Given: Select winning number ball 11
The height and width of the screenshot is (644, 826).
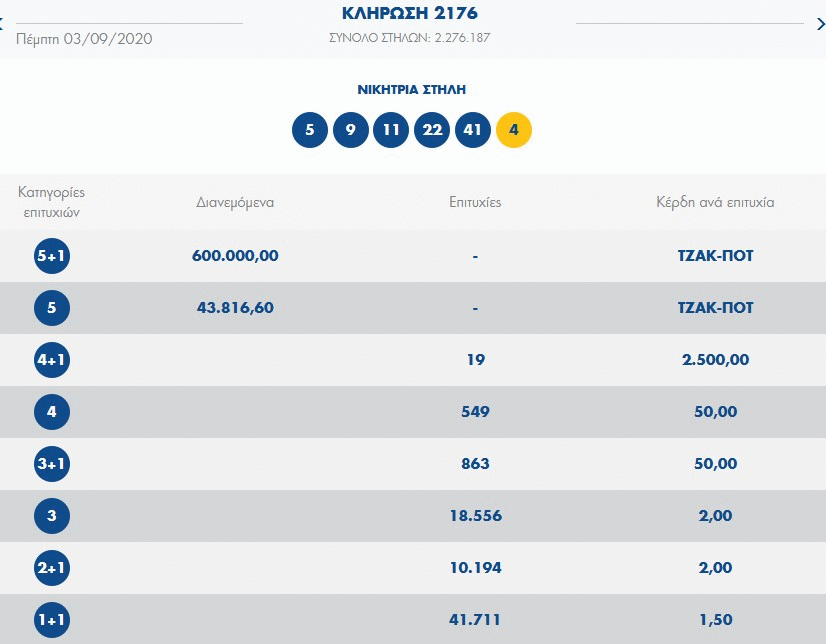Looking at the screenshot, I should 391,130.
